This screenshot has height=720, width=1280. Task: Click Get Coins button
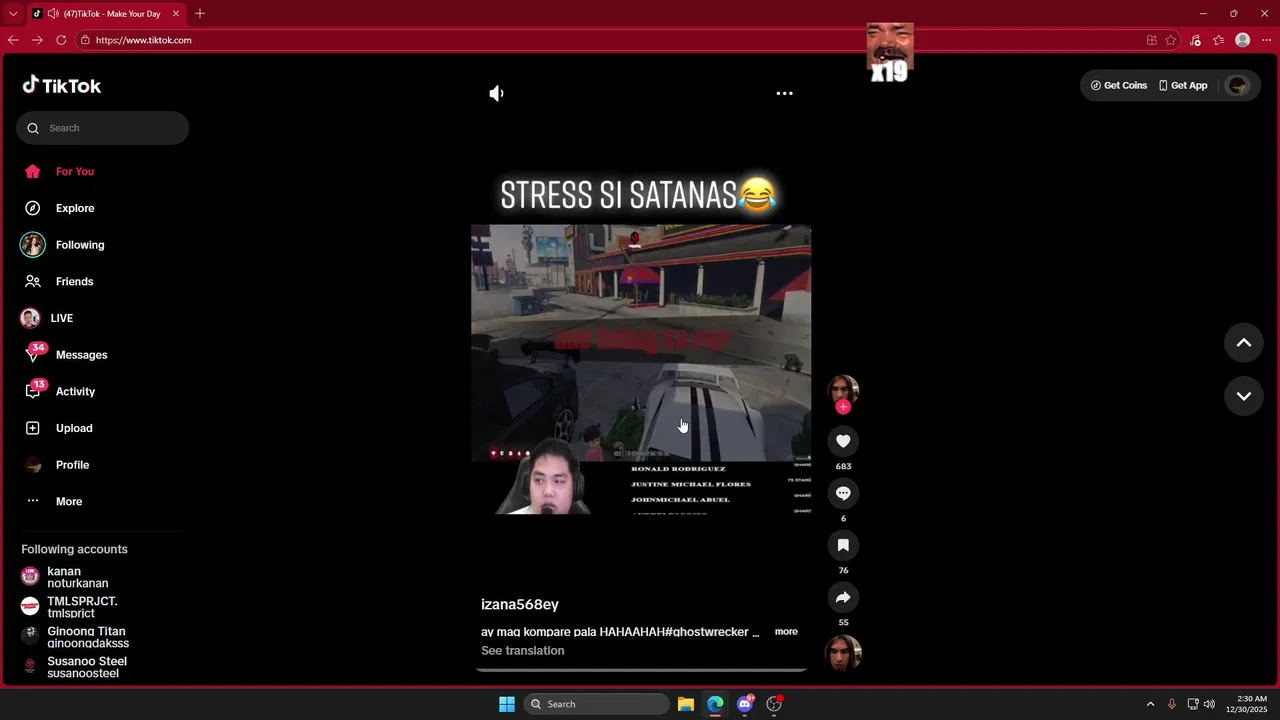tap(1119, 86)
